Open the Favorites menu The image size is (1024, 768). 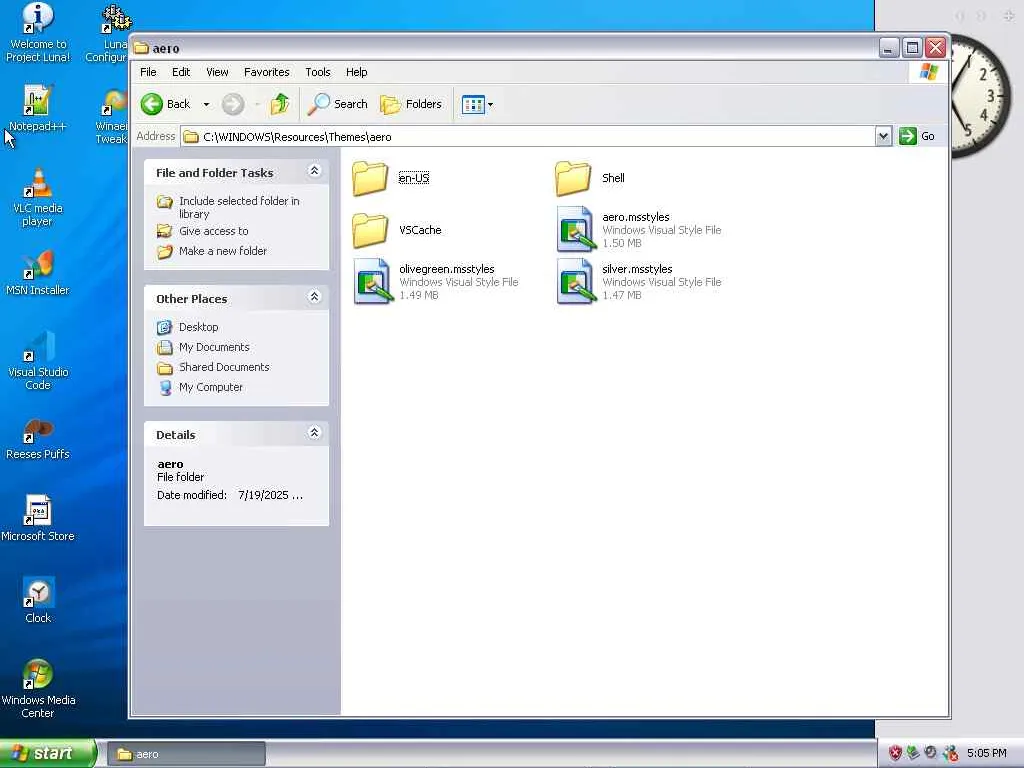point(266,72)
